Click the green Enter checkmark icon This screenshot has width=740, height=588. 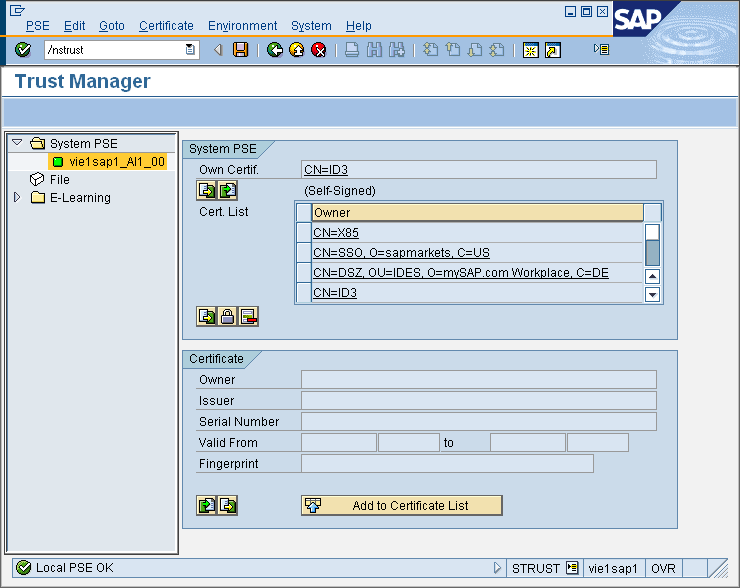point(23,50)
